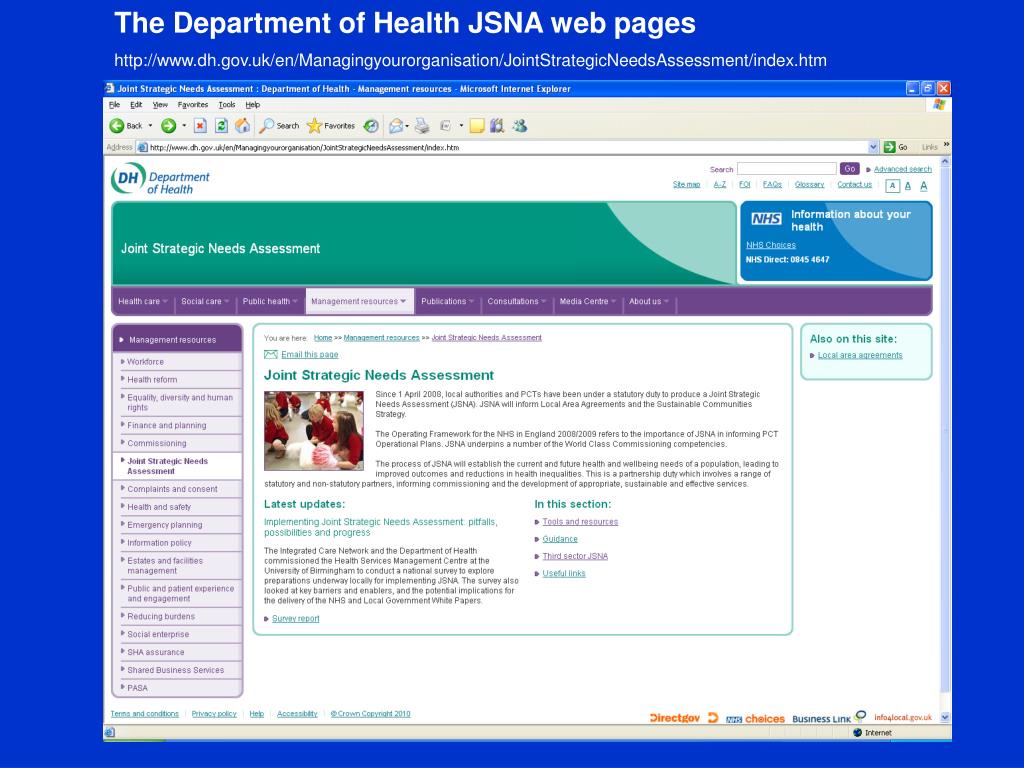This screenshot has height=768, width=1024.
Task: Open the address bar dropdown arrow
Action: (873, 147)
